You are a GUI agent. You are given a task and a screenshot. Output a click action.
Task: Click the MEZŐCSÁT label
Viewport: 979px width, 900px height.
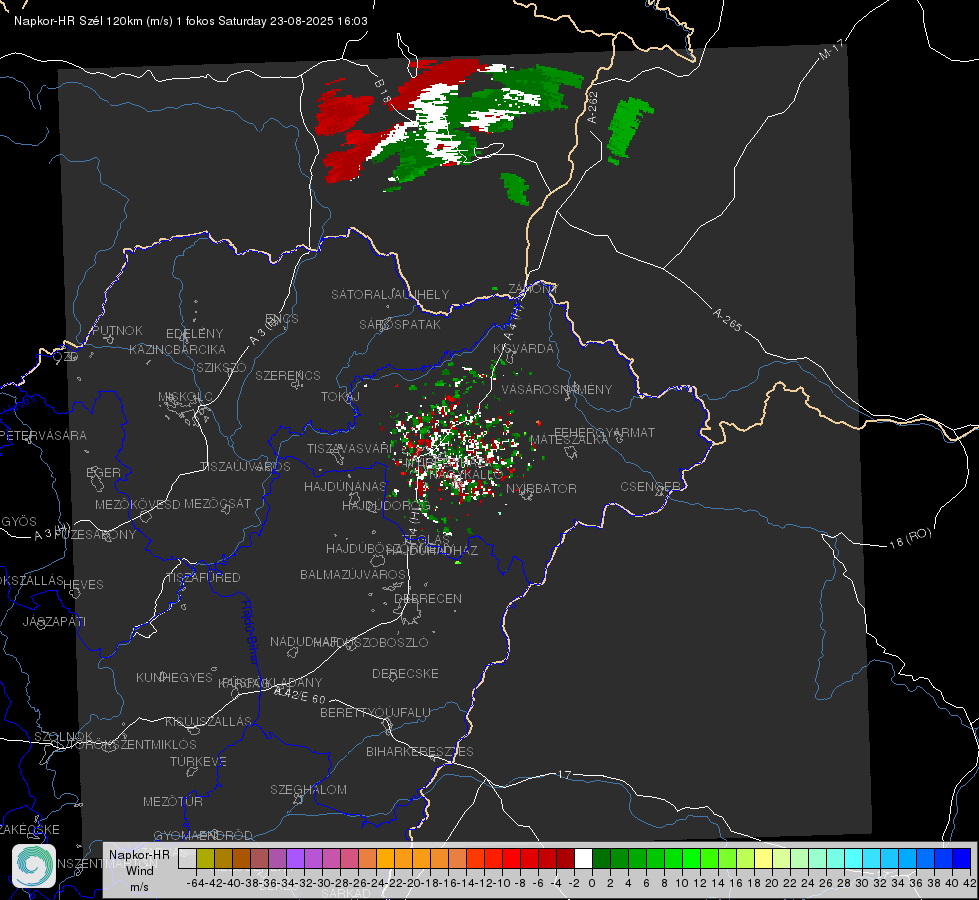pyautogui.click(x=217, y=503)
